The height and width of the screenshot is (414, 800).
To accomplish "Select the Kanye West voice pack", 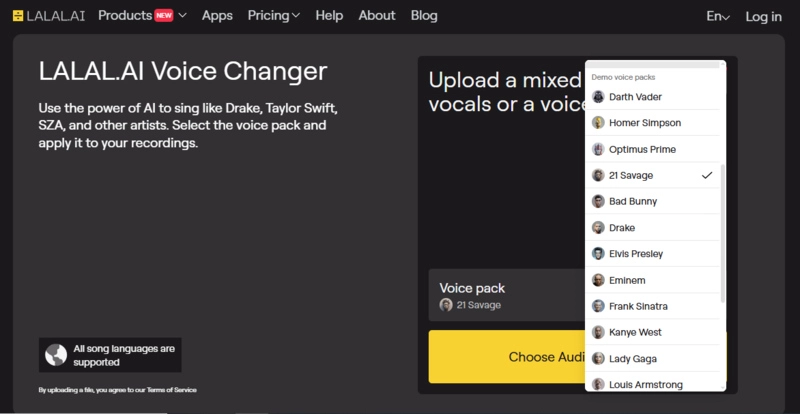I will click(x=653, y=332).
